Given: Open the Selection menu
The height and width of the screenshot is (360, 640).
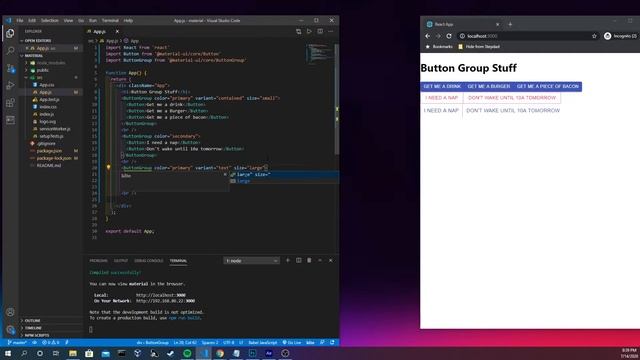Looking at the screenshot, I should [49, 20].
